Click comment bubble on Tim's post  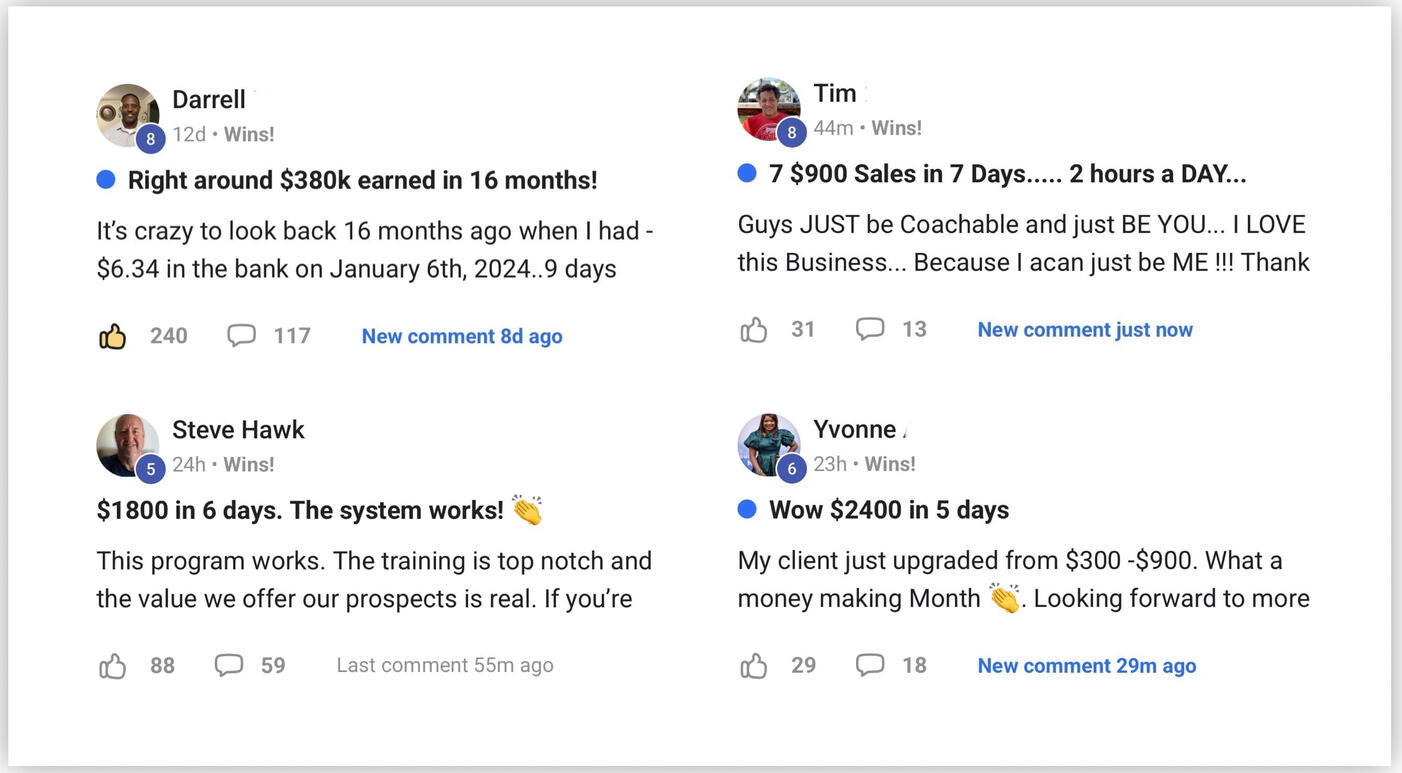pyautogui.click(x=870, y=329)
